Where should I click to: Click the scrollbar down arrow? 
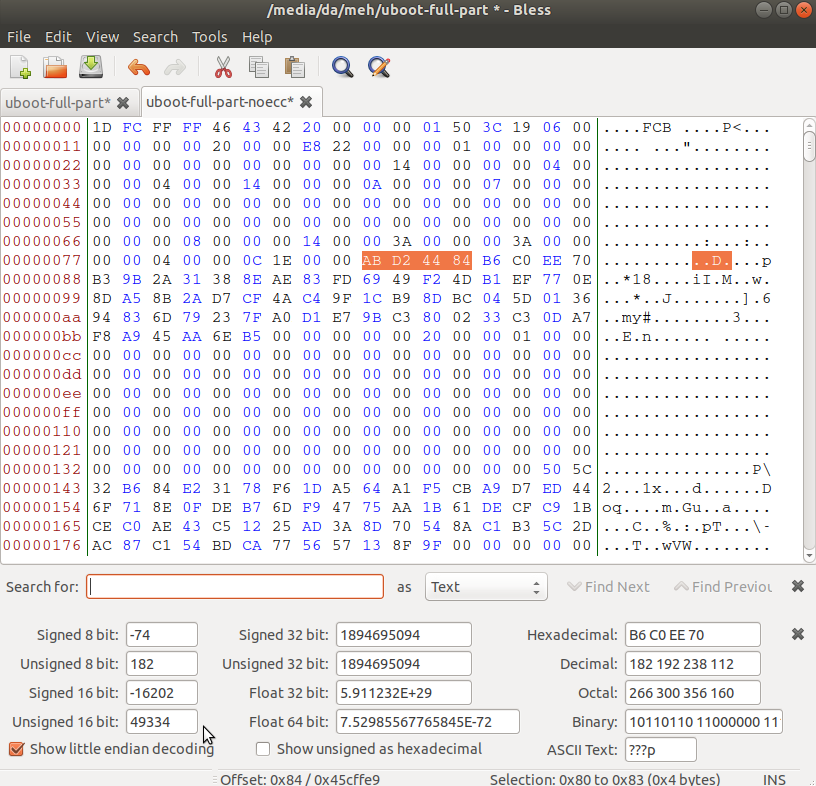pos(809,556)
